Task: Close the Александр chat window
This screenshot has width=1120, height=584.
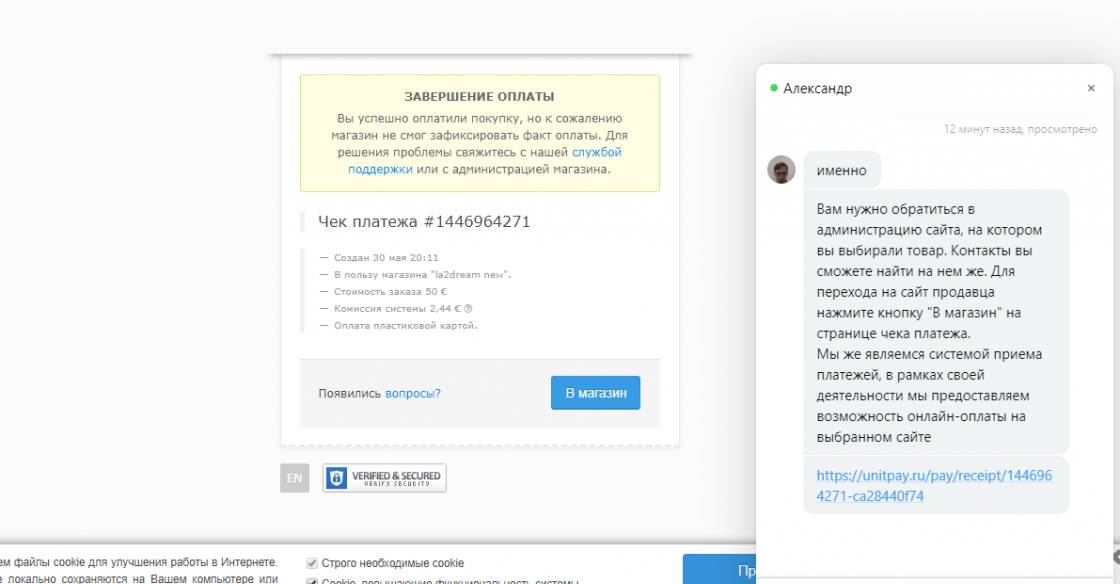Action: pyautogui.click(x=1091, y=88)
